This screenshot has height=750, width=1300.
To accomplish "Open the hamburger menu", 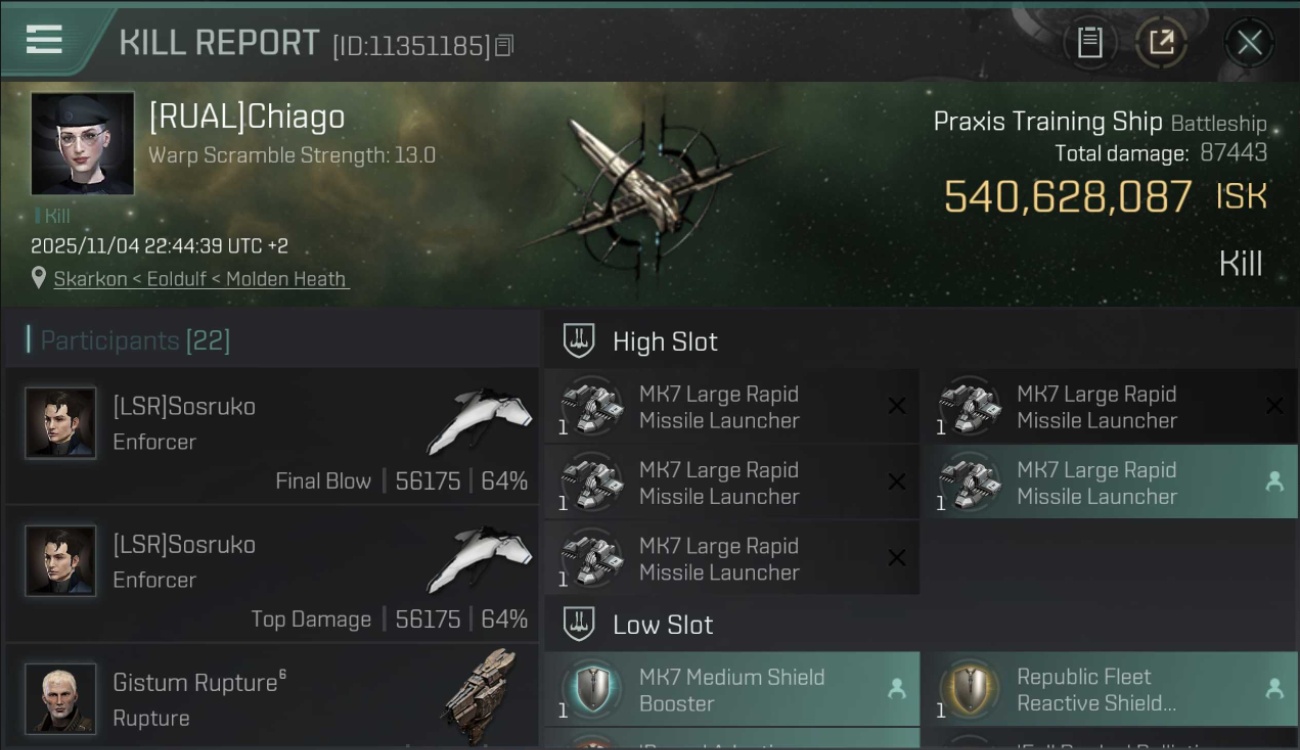I will (44, 40).
